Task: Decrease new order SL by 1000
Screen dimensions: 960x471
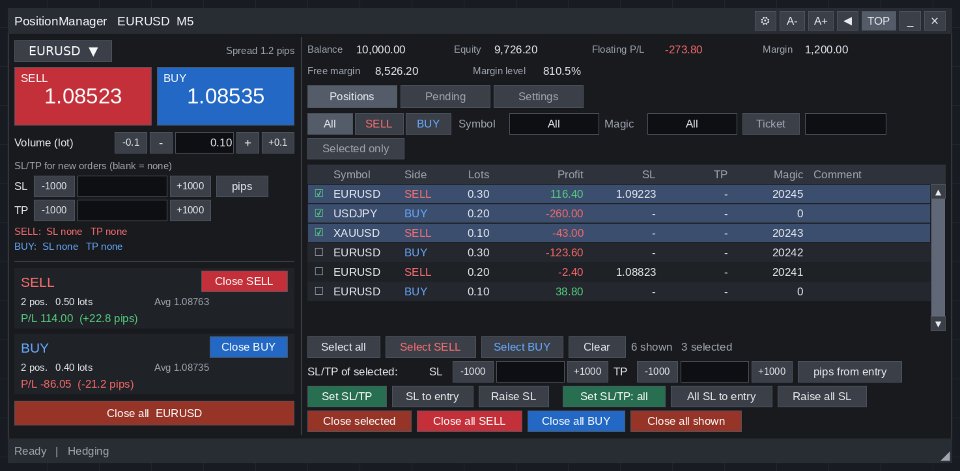Action: [54, 186]
